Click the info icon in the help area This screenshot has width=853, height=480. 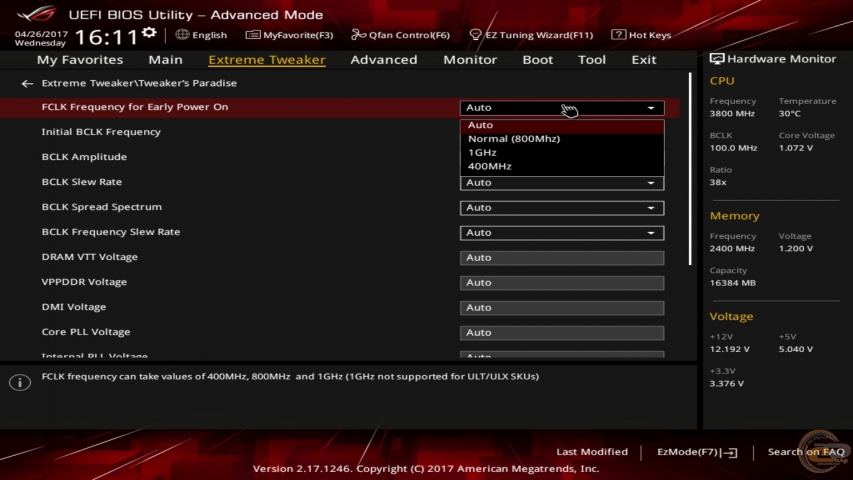point(20,382)
